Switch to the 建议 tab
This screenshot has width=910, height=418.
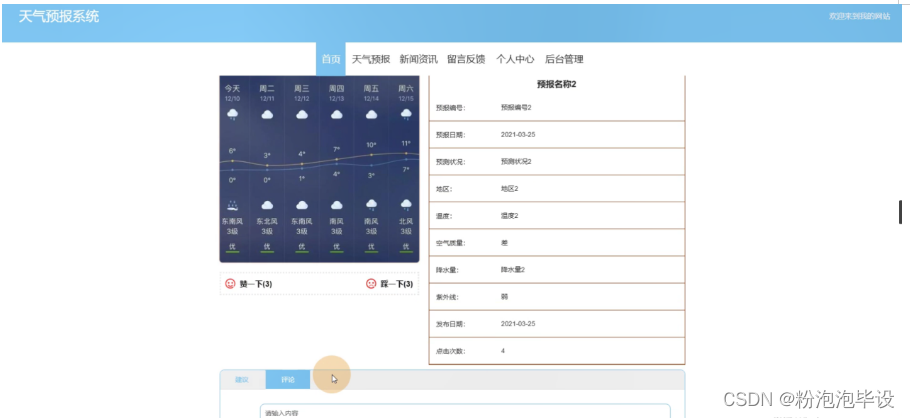(242, 380)
